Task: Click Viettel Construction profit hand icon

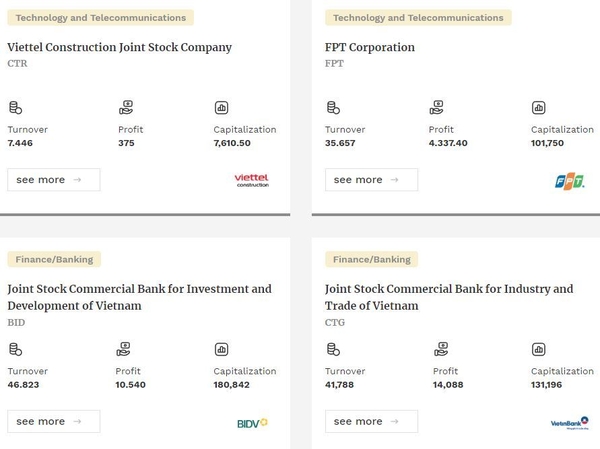Action: tap(126, 108)
